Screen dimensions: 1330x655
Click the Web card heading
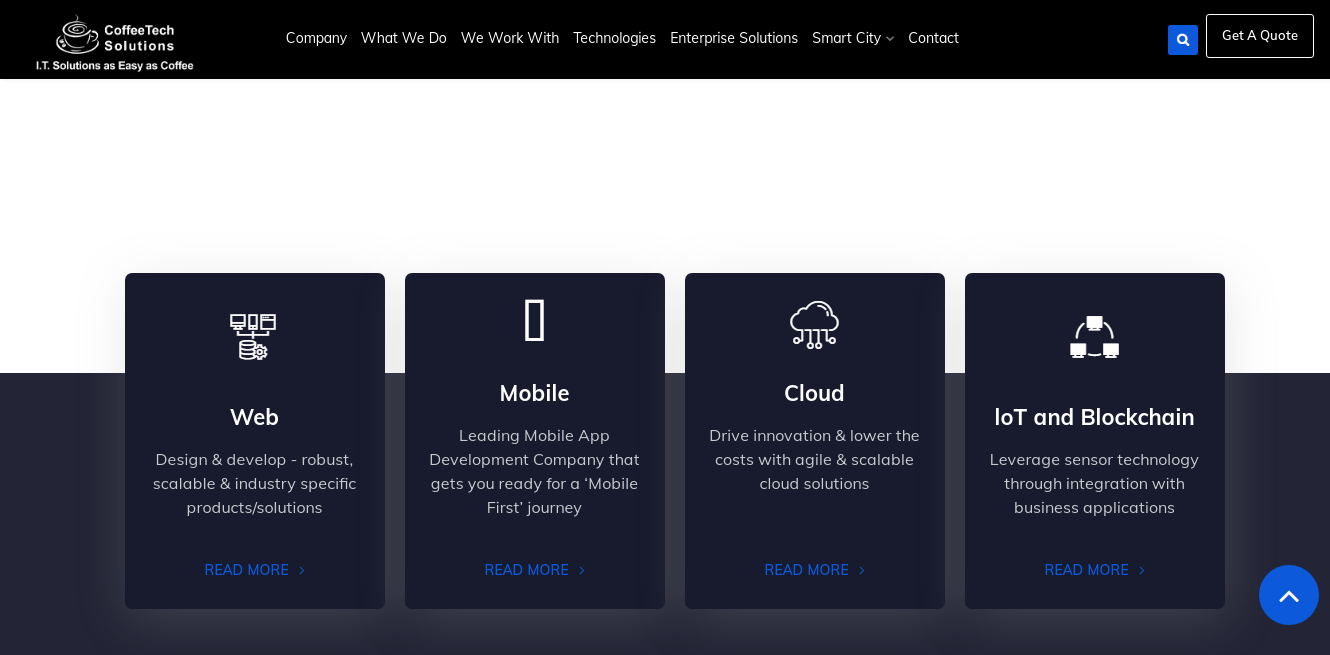tap(254, 417)
